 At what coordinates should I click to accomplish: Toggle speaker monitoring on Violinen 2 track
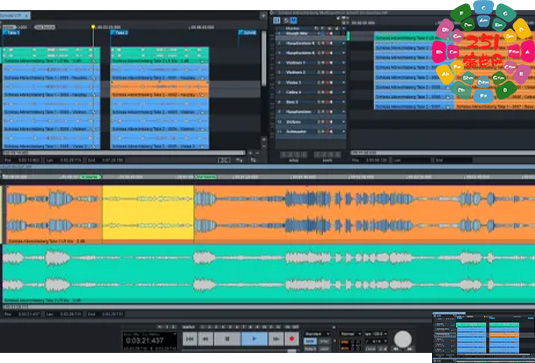click(x=331, y=73)
